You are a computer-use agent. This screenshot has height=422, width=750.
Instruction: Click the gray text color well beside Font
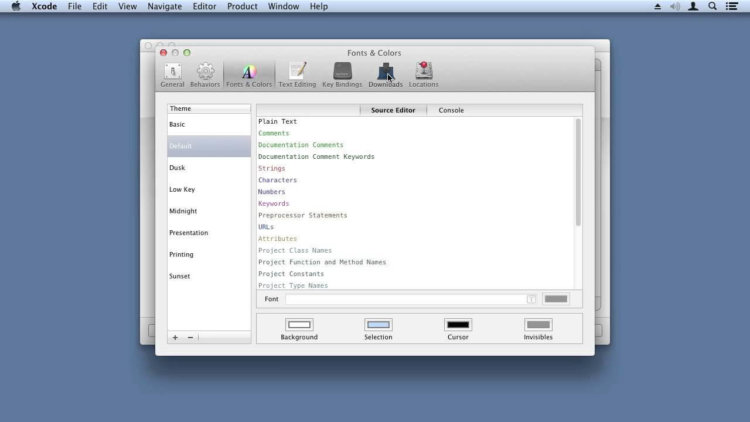(556, 299)
